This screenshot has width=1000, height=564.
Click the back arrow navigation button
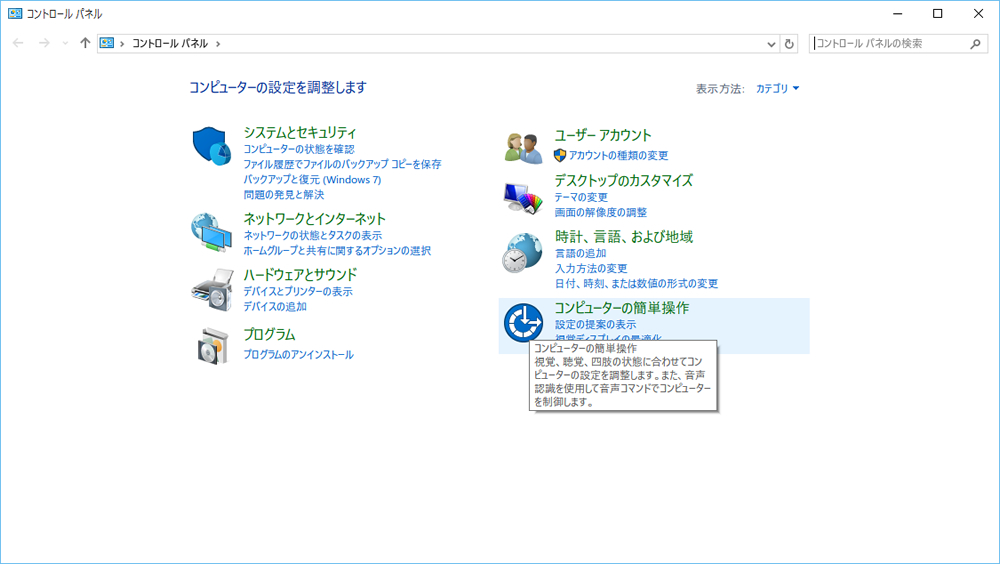pos(18,43)
